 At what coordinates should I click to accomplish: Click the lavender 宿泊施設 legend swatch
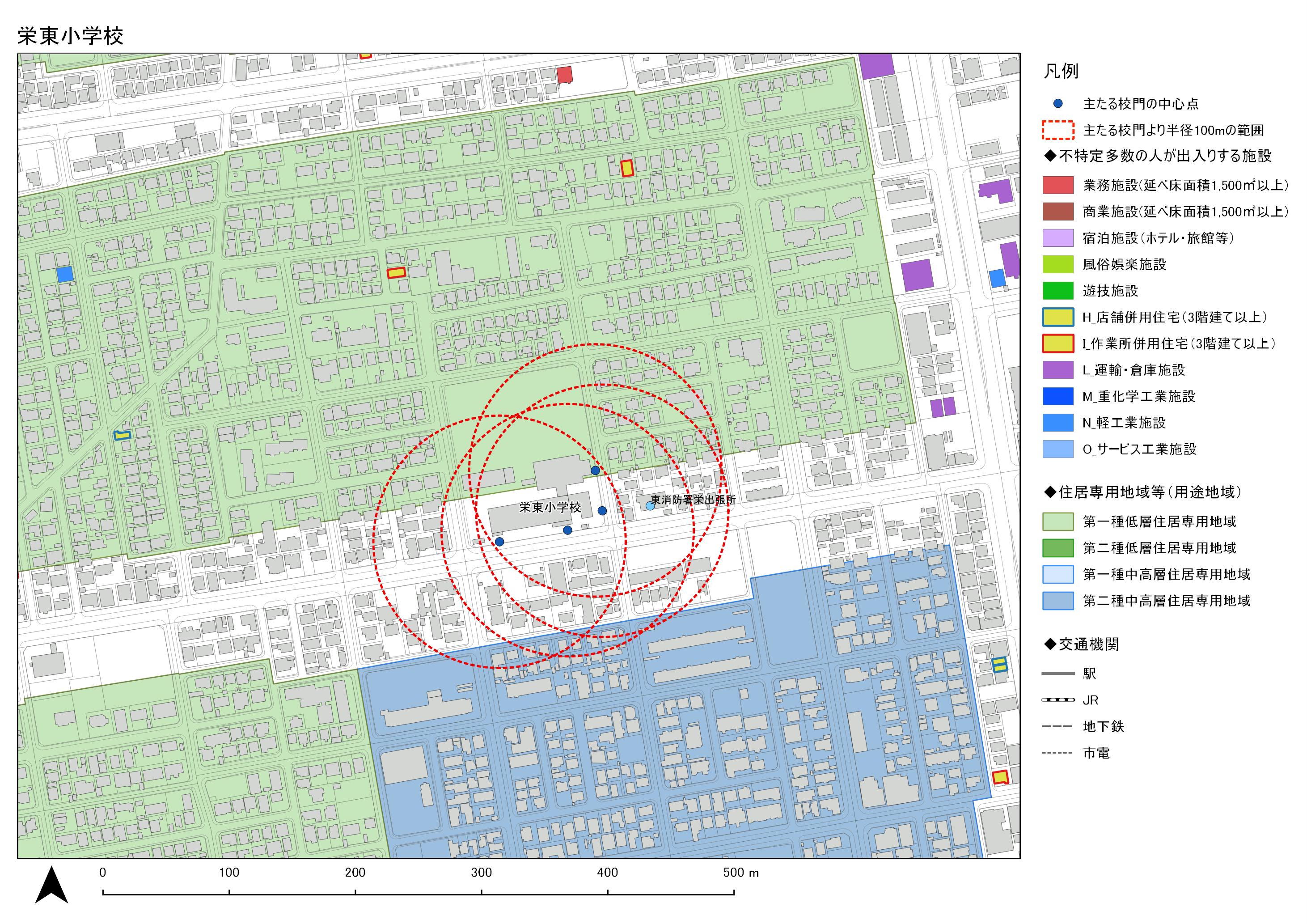(x=1057, y=237)
